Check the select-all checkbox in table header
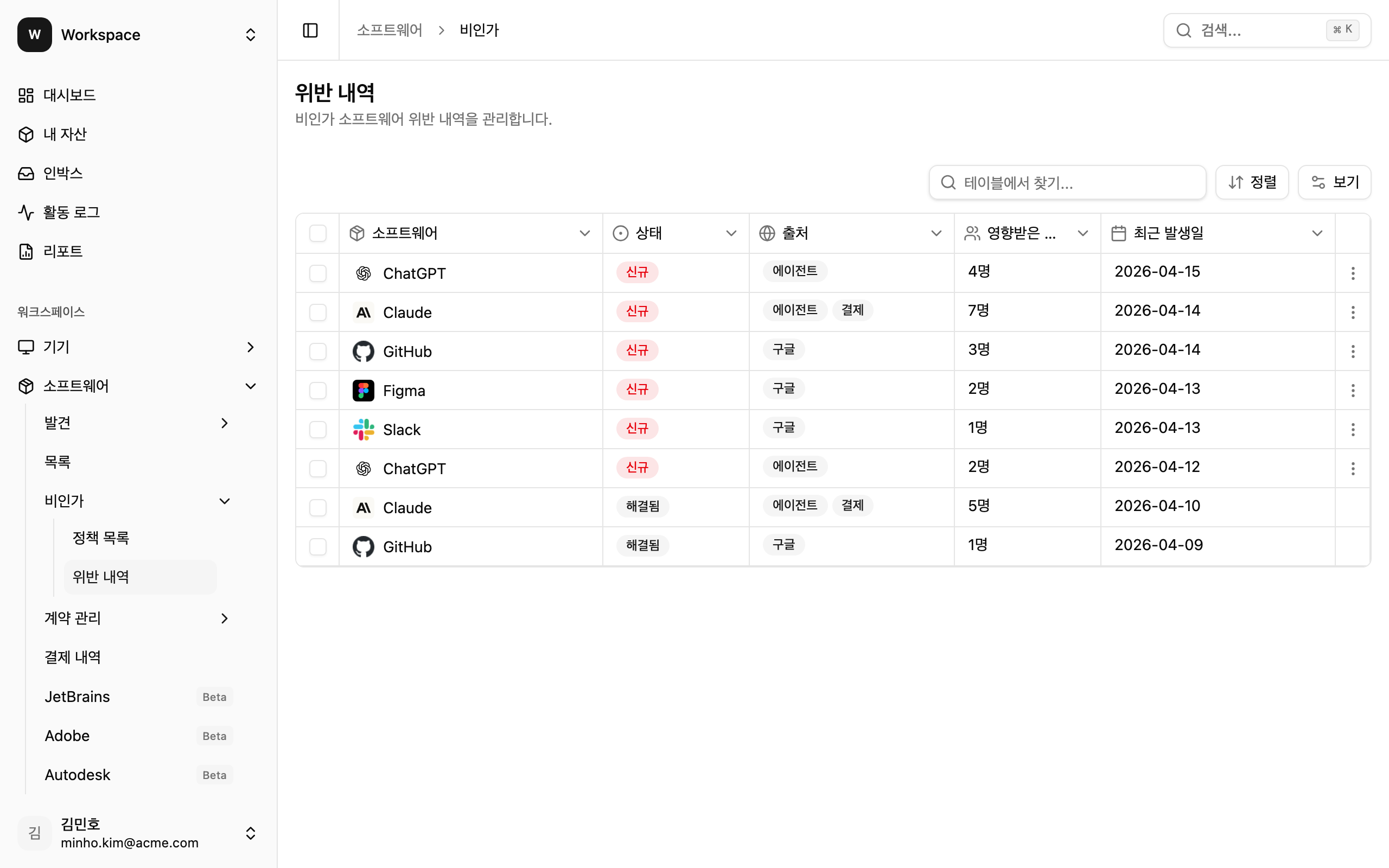The height and width of the screenshot is (868, 1389). (317, 233)
